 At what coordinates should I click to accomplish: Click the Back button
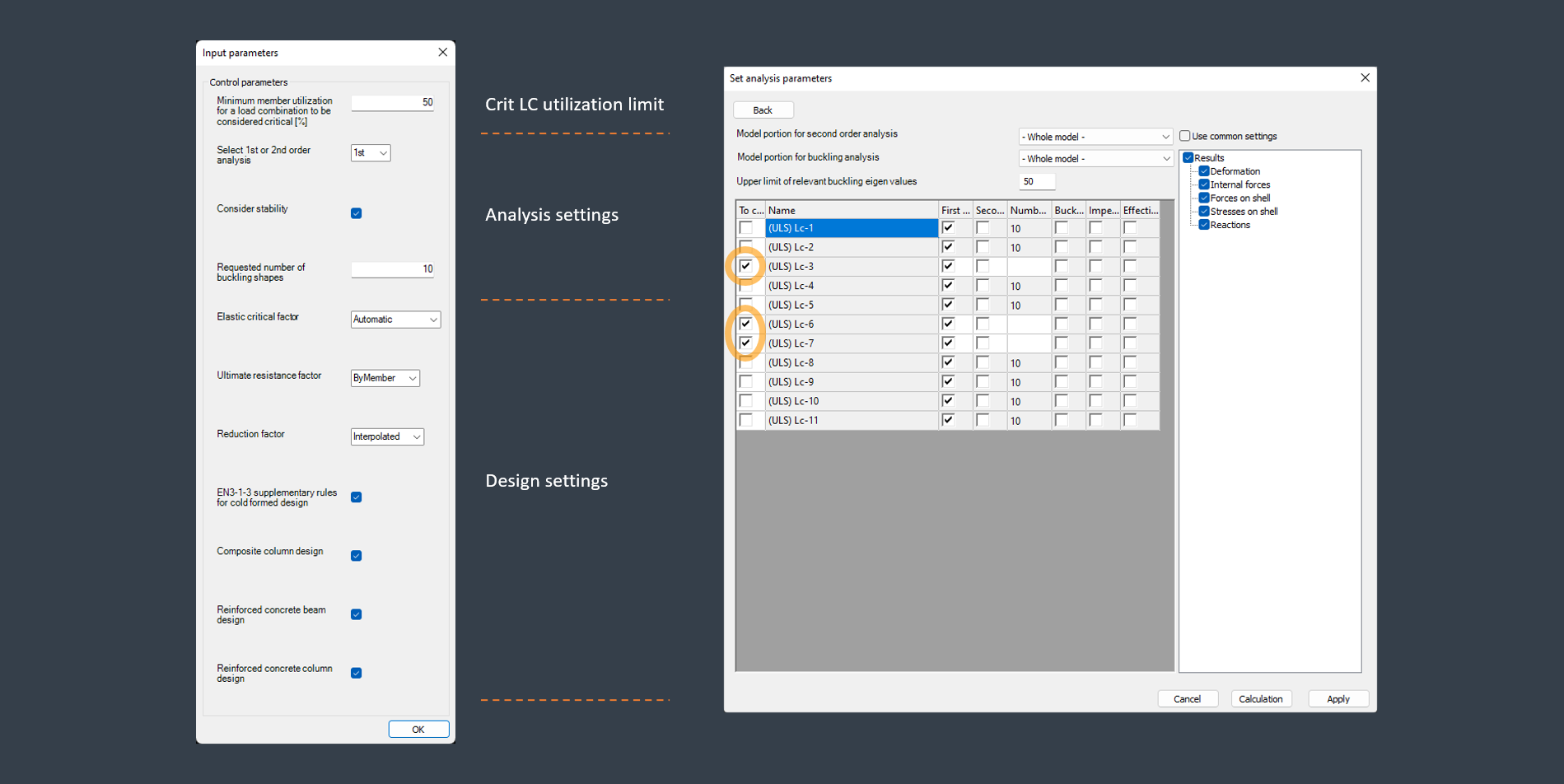point(763,110)
